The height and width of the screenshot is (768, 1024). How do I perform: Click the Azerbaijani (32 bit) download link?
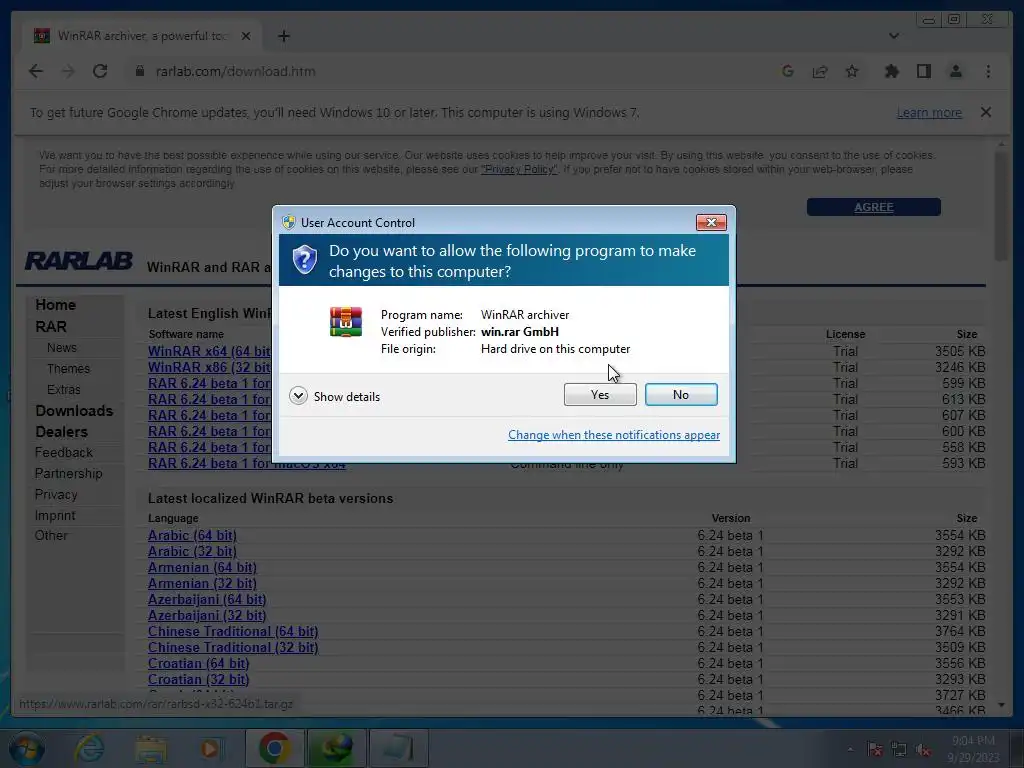(x=207, y=615)
